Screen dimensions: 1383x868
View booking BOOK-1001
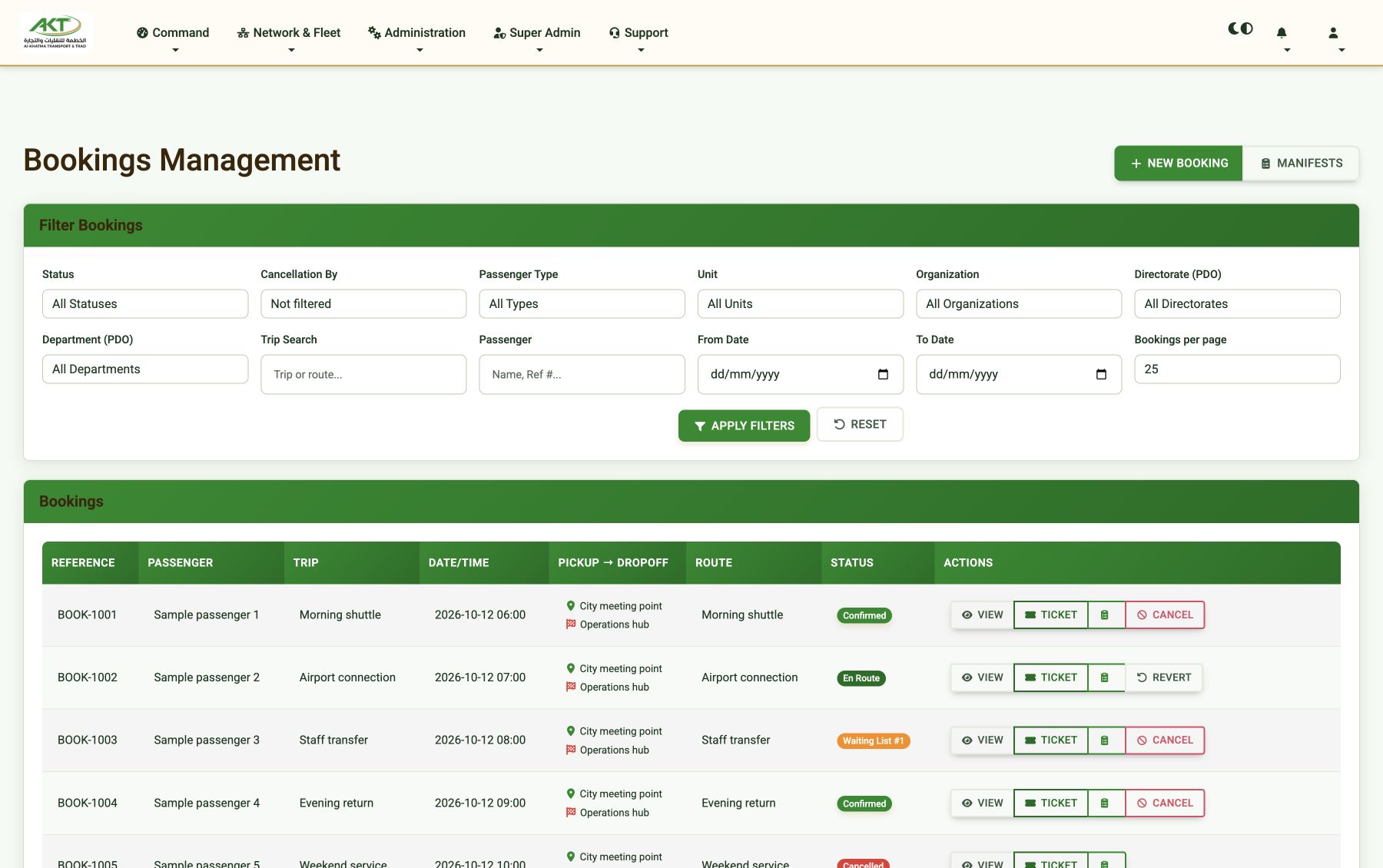pos(982,615)
